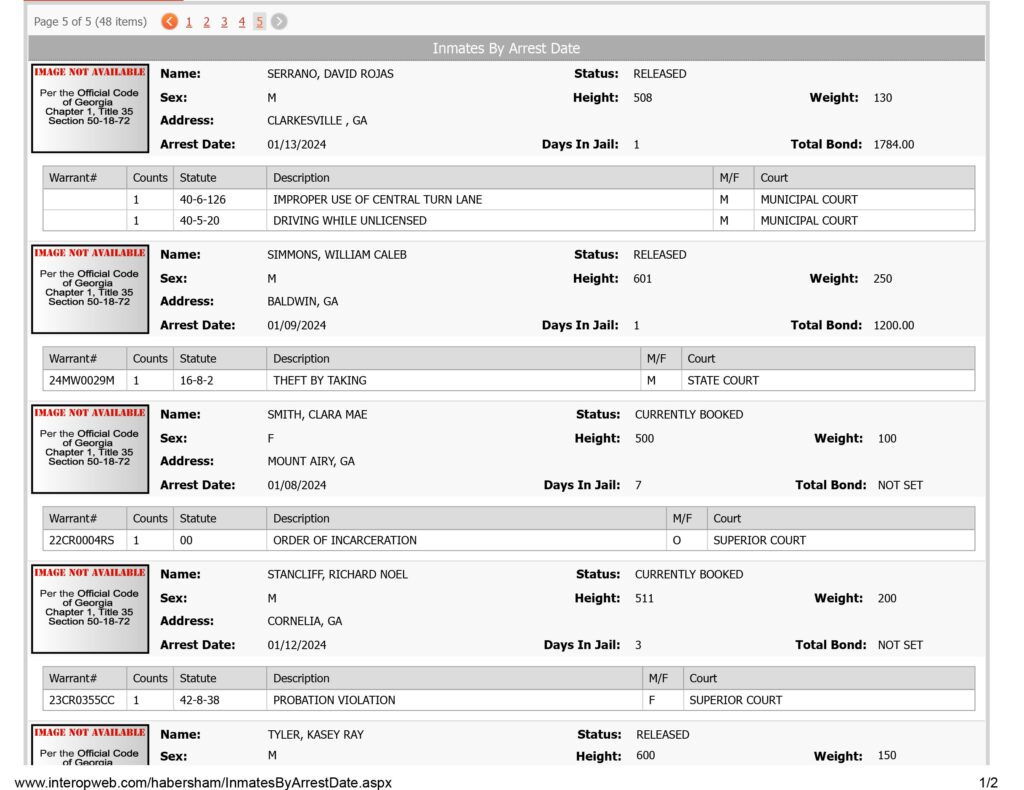Click Richard Noel Stancliff's image thumbnail
Viewport: 1024px width, 790px height.
coord(90,609)
